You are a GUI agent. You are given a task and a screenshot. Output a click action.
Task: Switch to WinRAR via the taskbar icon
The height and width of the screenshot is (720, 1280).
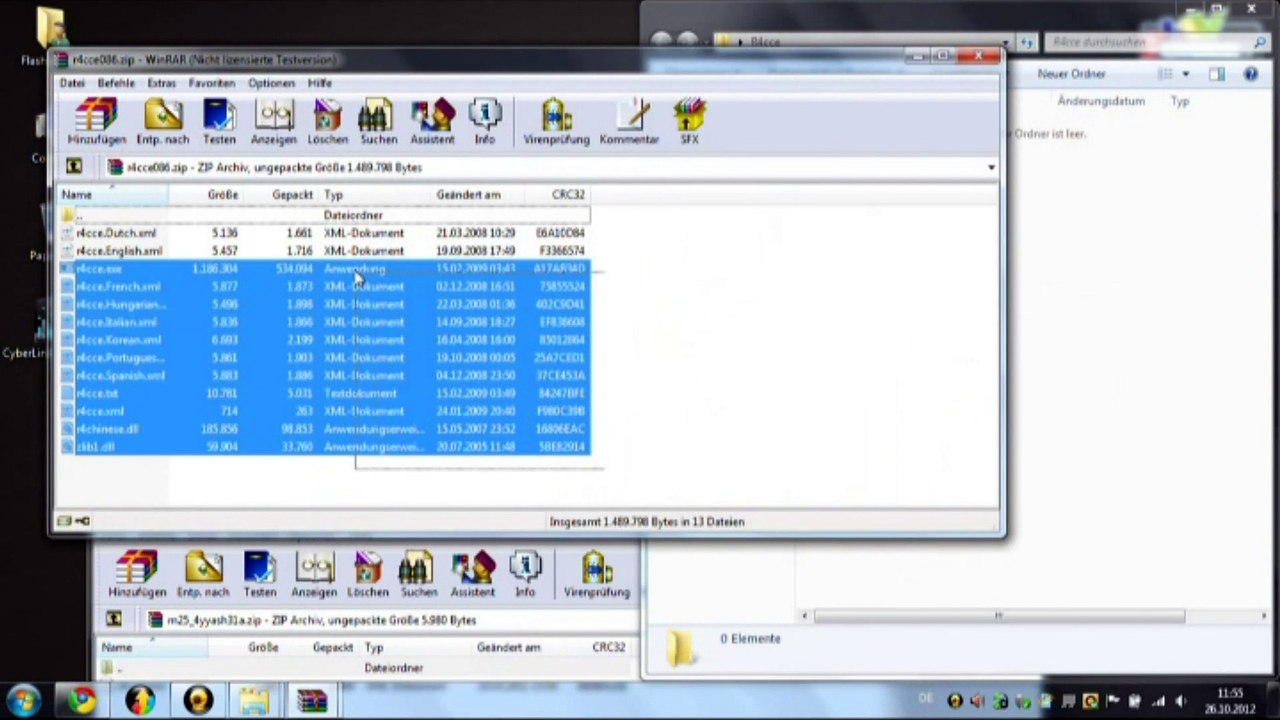312,700
